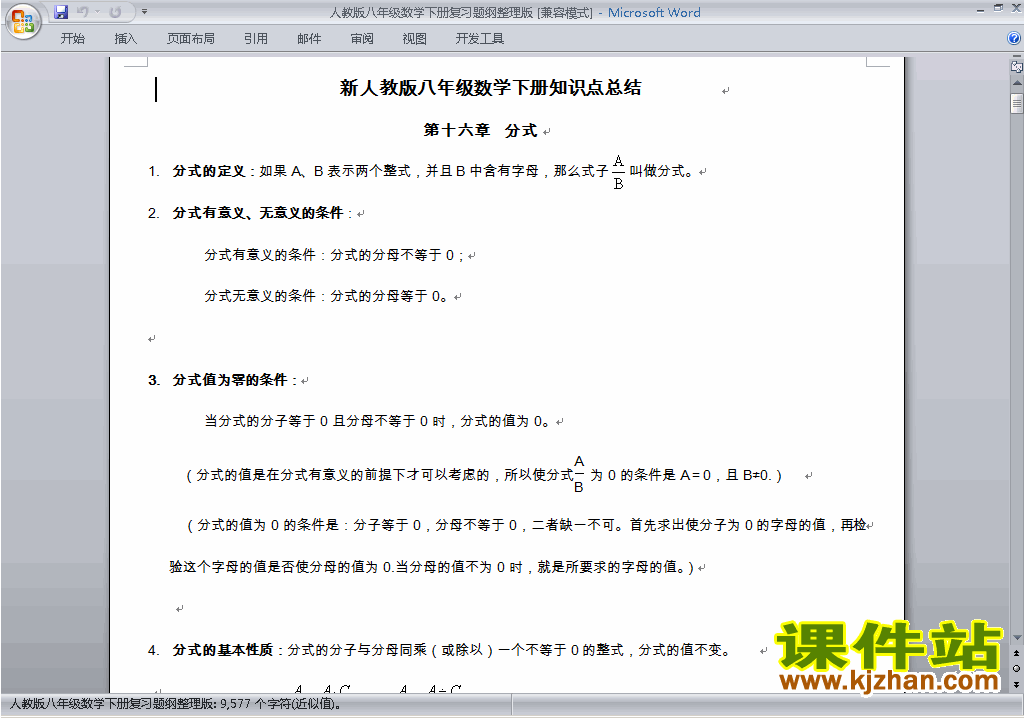
Task: Click the split bar handle above ruler toggle
Action: tap(1017, 57)
